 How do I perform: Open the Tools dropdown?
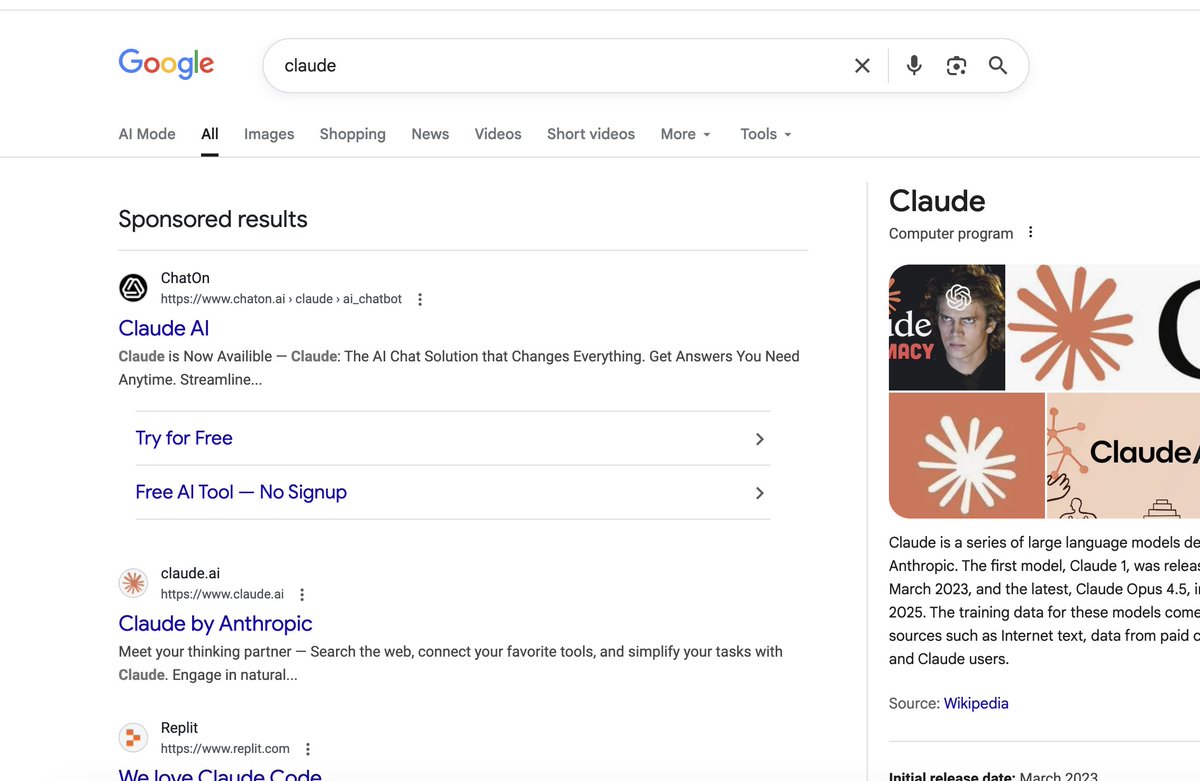coord(766,134)
